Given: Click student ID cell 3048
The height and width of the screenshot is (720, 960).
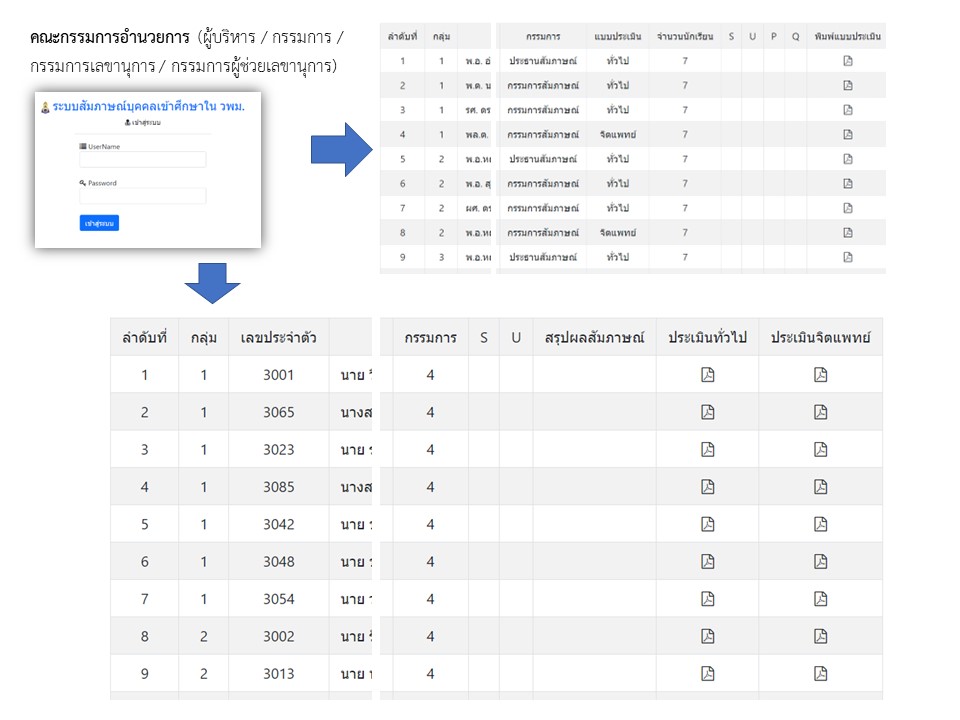Looking at the screenshot, I should point(279,561).
